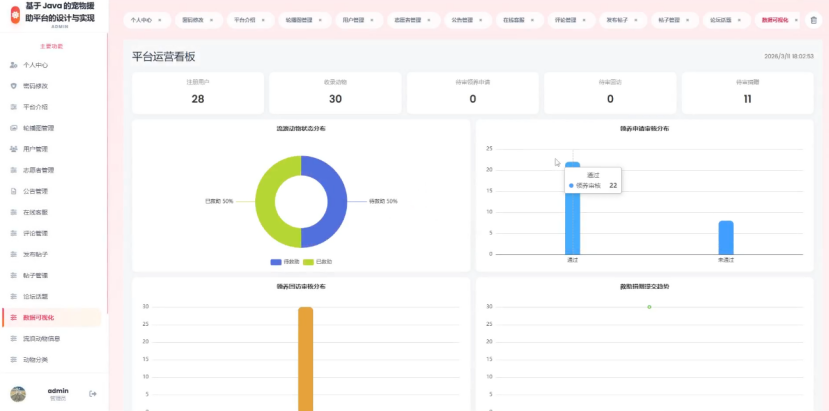Click the 收录动物 30 stat card
This screenshot has width=829, height=411.
(335, 93)
